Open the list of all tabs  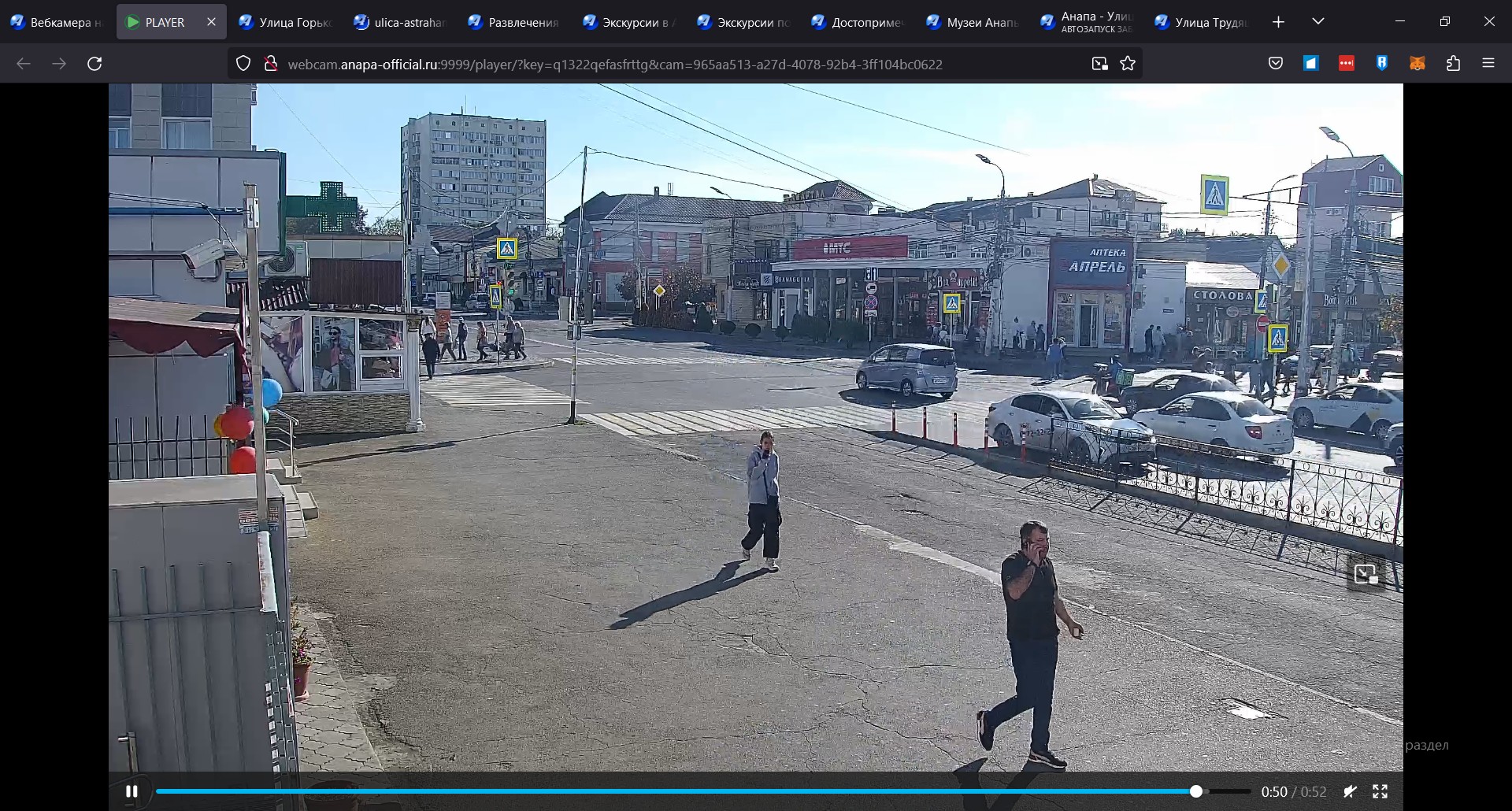point(1318,21)
